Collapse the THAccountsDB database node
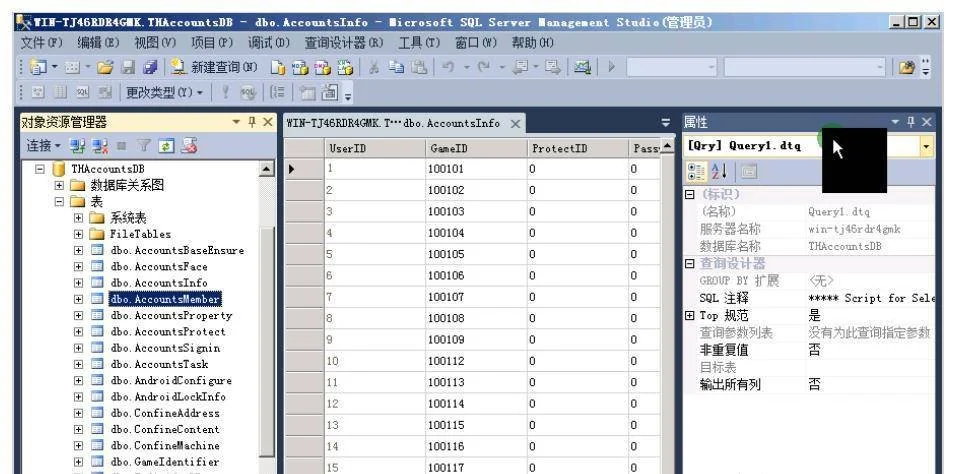The width and height of the screenshot is (955, 474). pos(41,170)
